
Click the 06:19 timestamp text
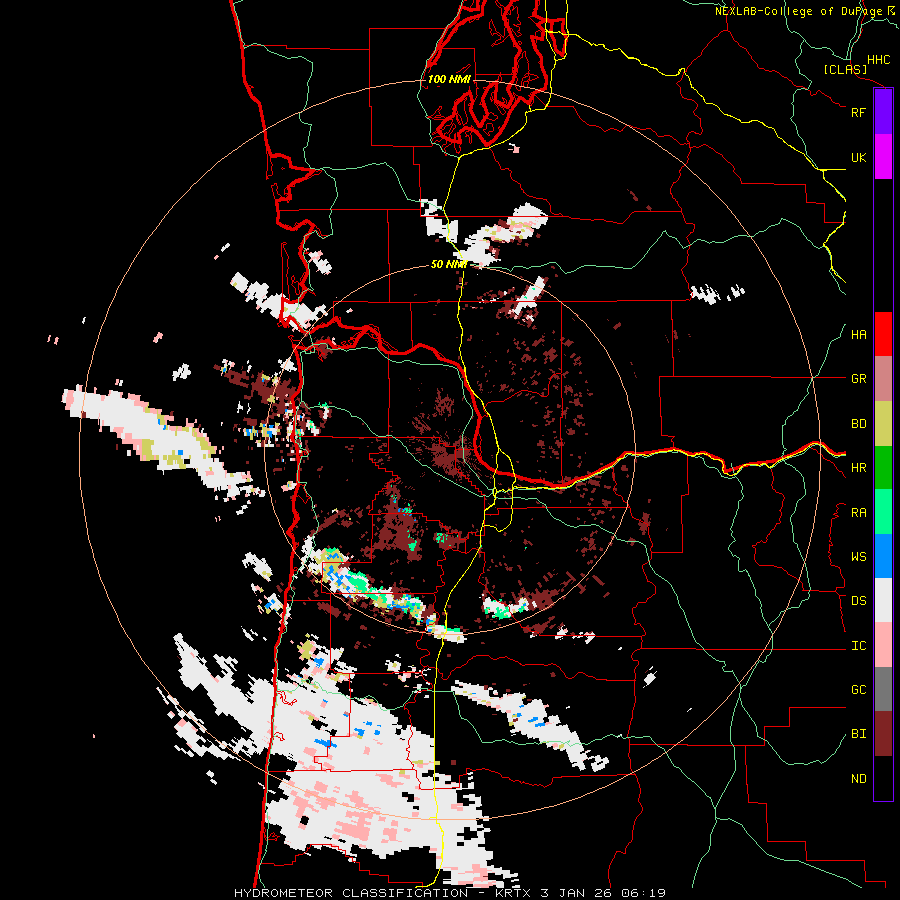click(x=646, y=893)
